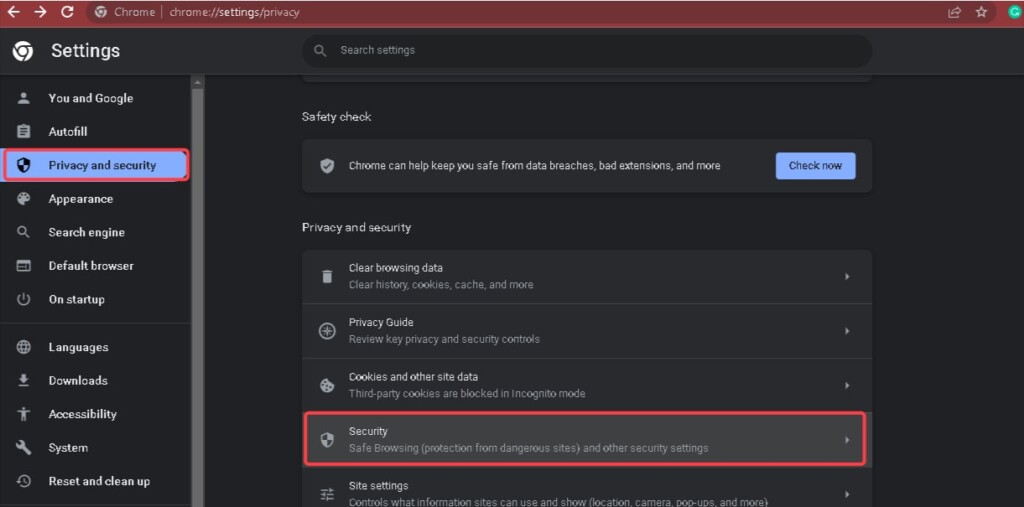Open the System settings section
The image size is (1024, 507).
[x=95, y=448]
